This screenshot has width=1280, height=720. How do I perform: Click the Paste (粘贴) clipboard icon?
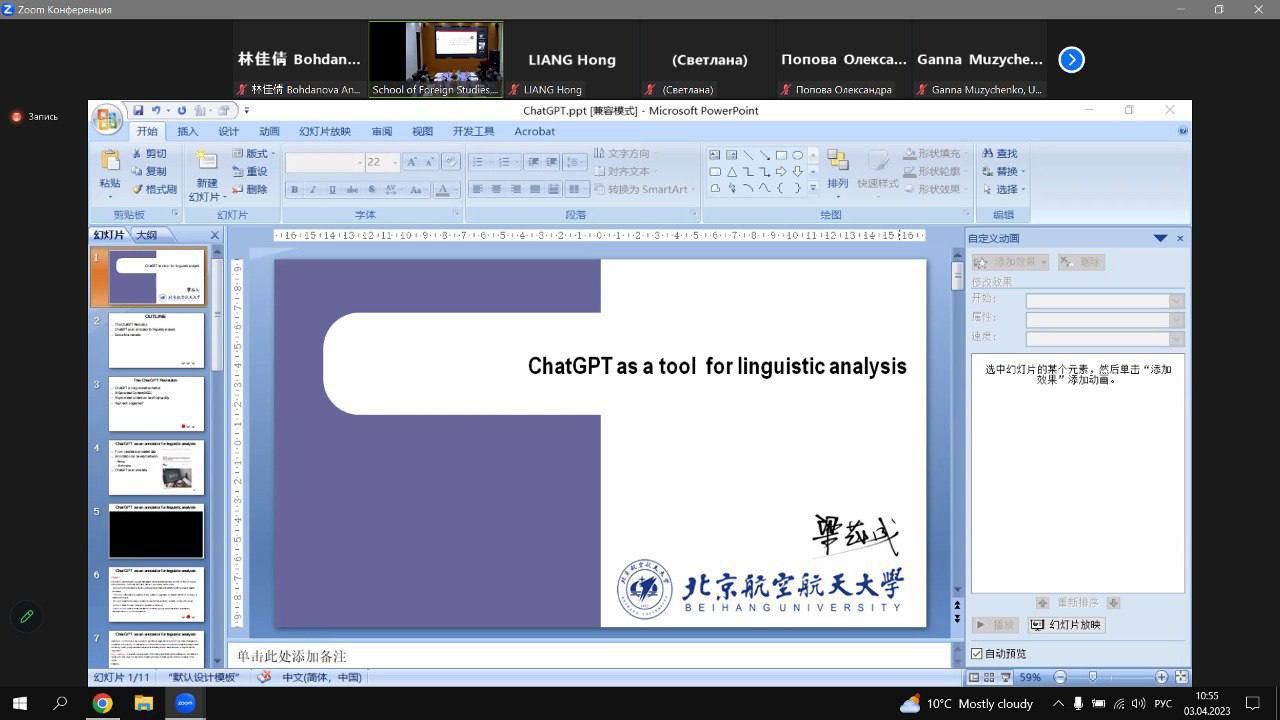[110, 160]
